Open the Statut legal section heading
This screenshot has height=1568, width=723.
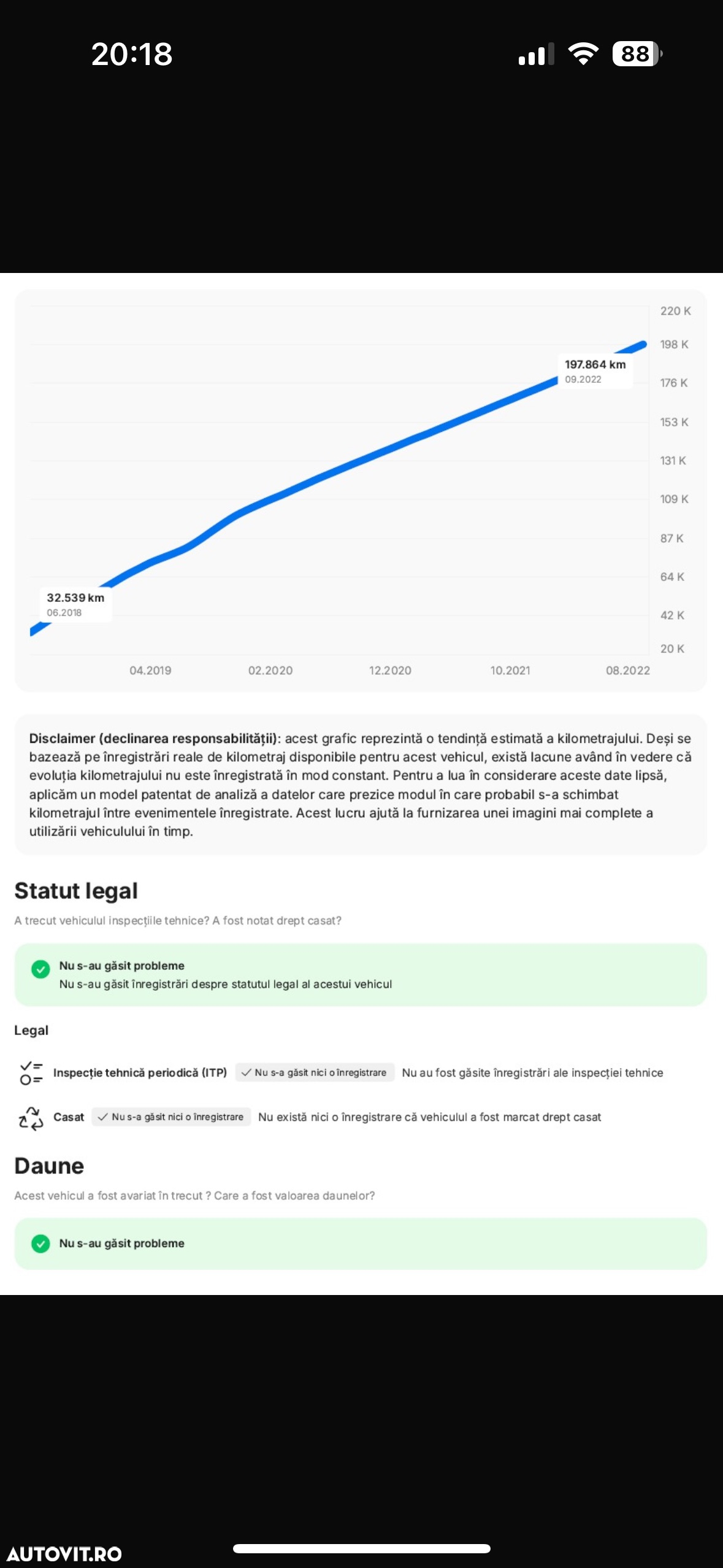(76, 891)
